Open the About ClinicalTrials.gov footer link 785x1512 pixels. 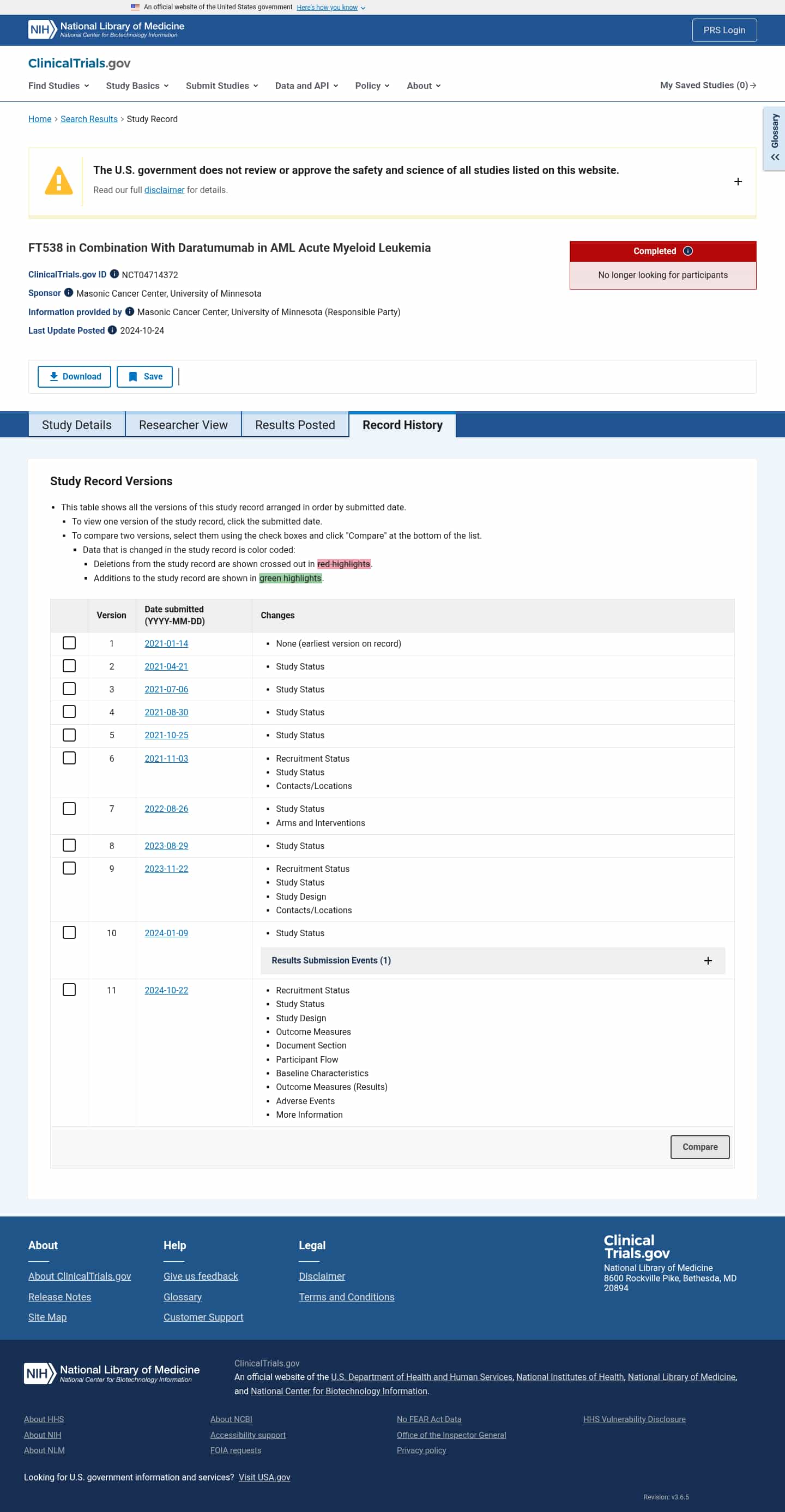(x=80, y=1276)
